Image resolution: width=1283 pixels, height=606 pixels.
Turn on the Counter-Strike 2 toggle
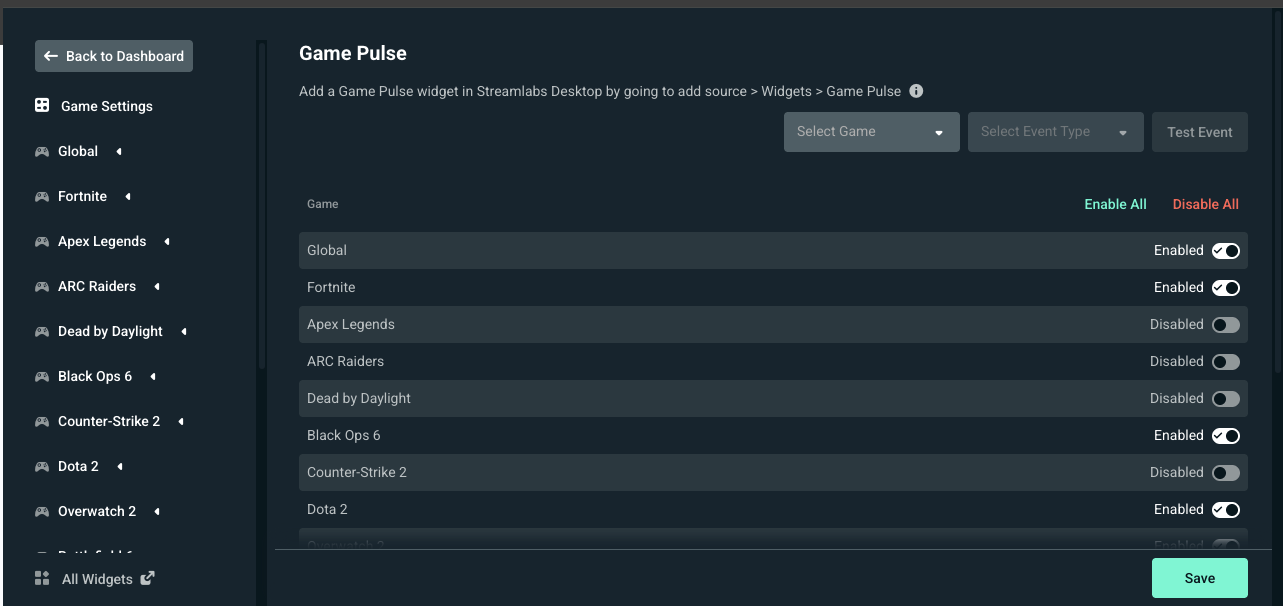[x=1226, y=472]
